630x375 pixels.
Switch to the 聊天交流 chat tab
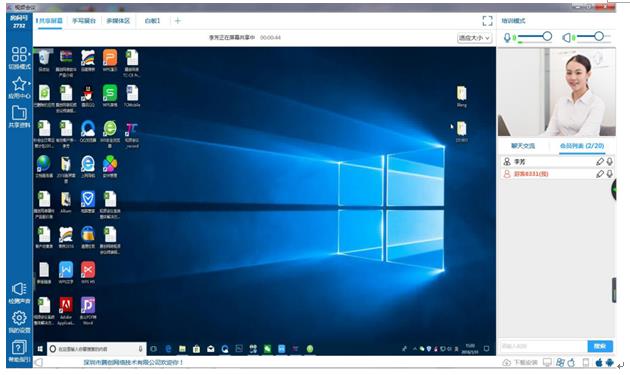click(x=523, y=146)
